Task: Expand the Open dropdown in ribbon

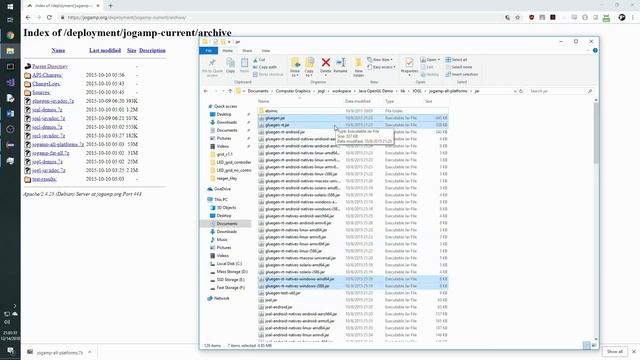Action: (430, 60)
